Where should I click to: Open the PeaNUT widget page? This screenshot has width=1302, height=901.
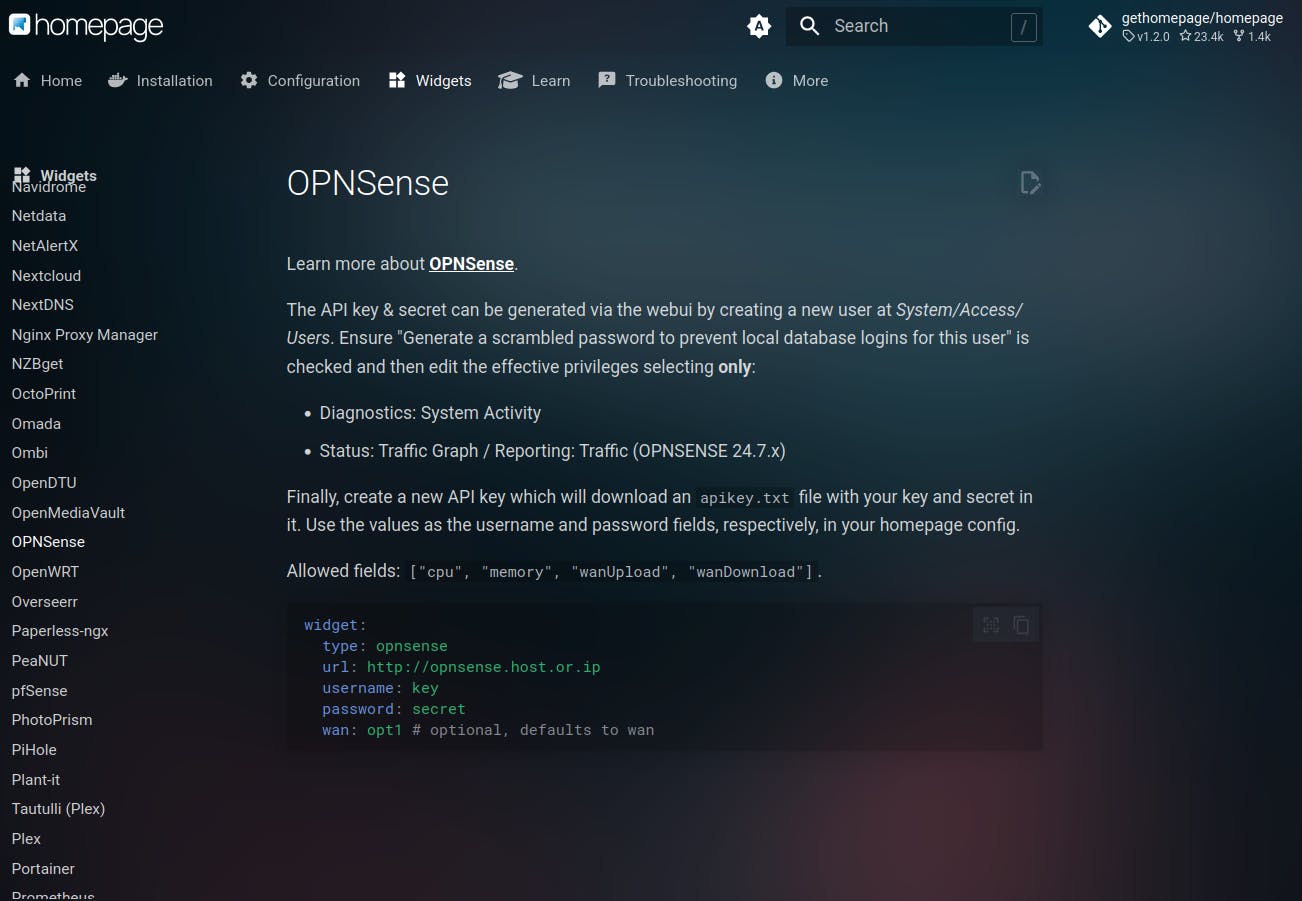pos(40,661)
